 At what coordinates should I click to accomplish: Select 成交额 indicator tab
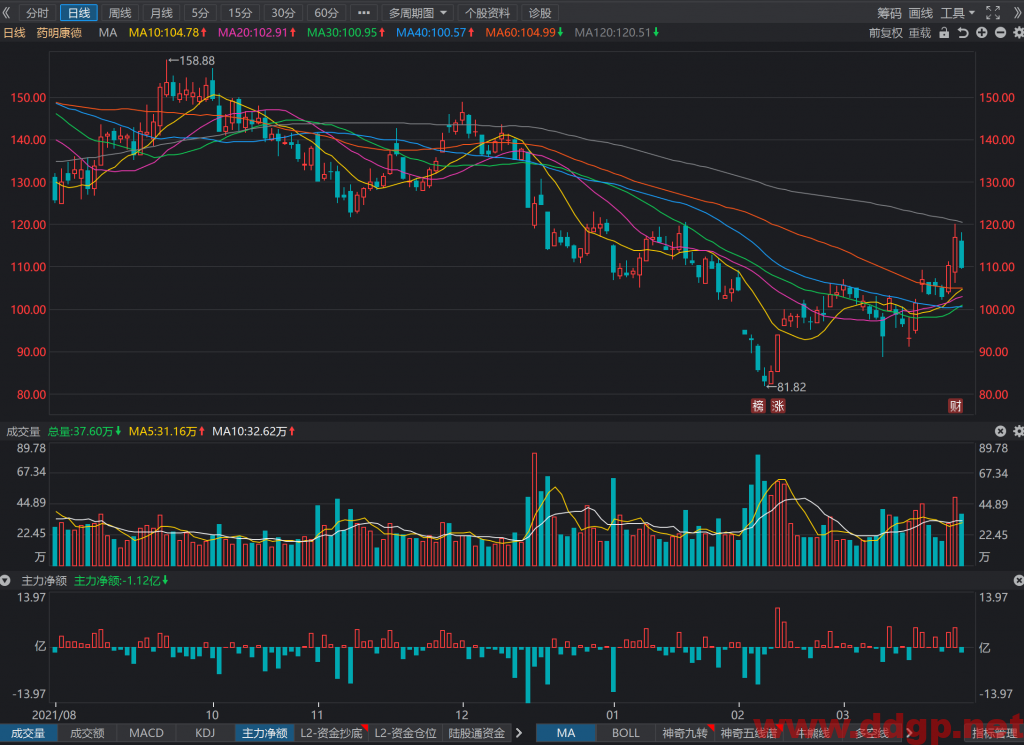[87, 733]
